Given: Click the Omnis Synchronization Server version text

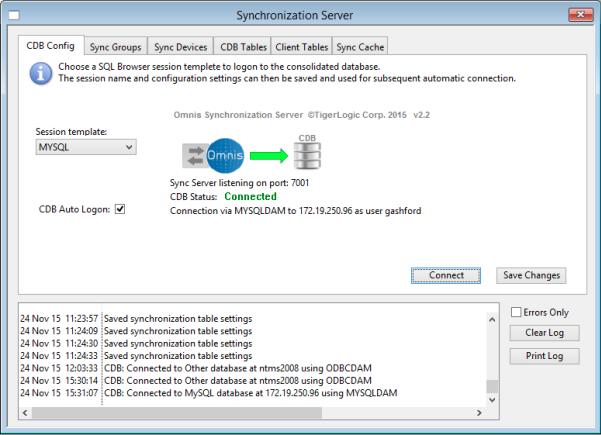Looking at the screenshot, I should [302, 115].
